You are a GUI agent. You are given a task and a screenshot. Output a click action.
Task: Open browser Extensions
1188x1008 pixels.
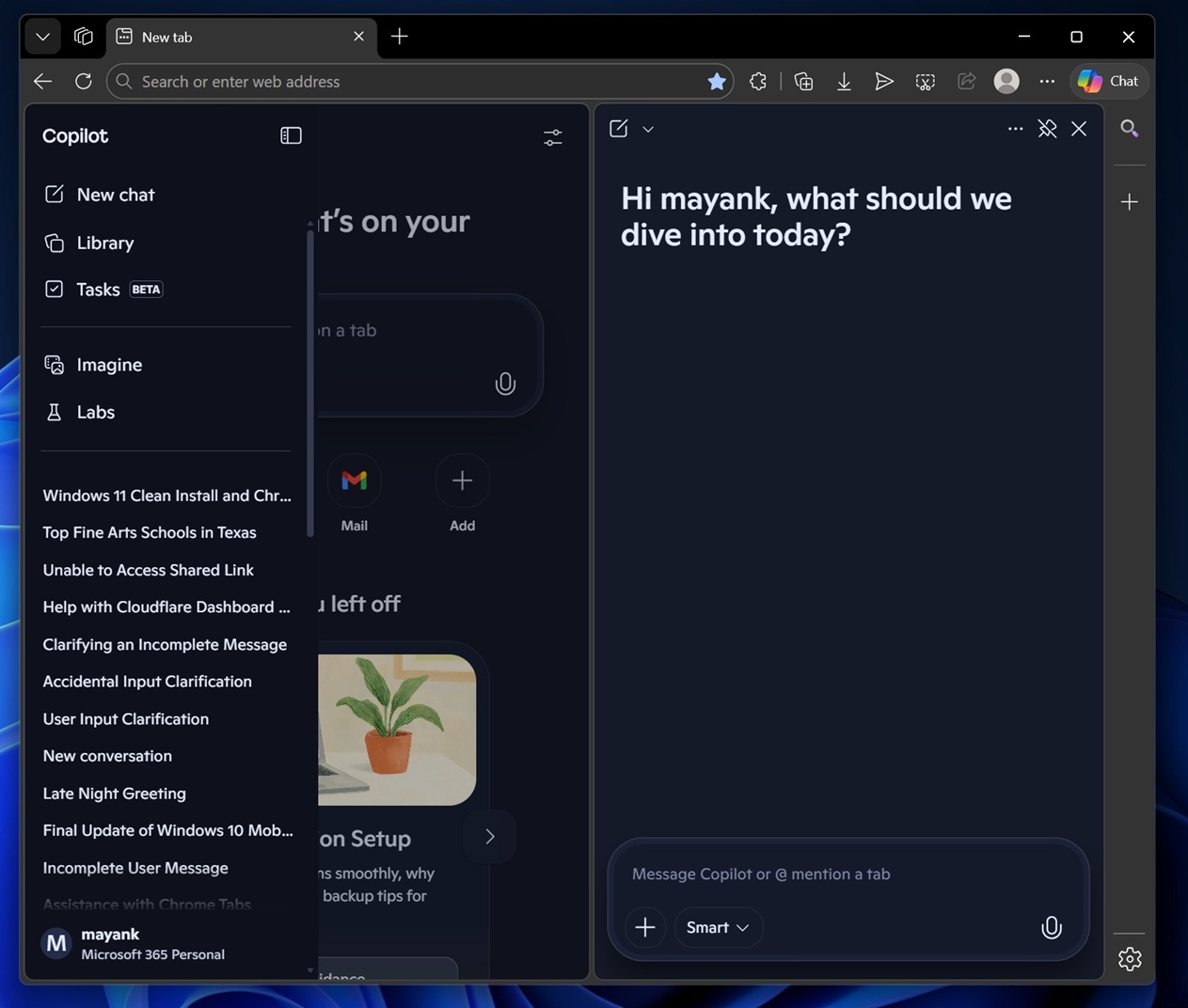pos(758,81)
